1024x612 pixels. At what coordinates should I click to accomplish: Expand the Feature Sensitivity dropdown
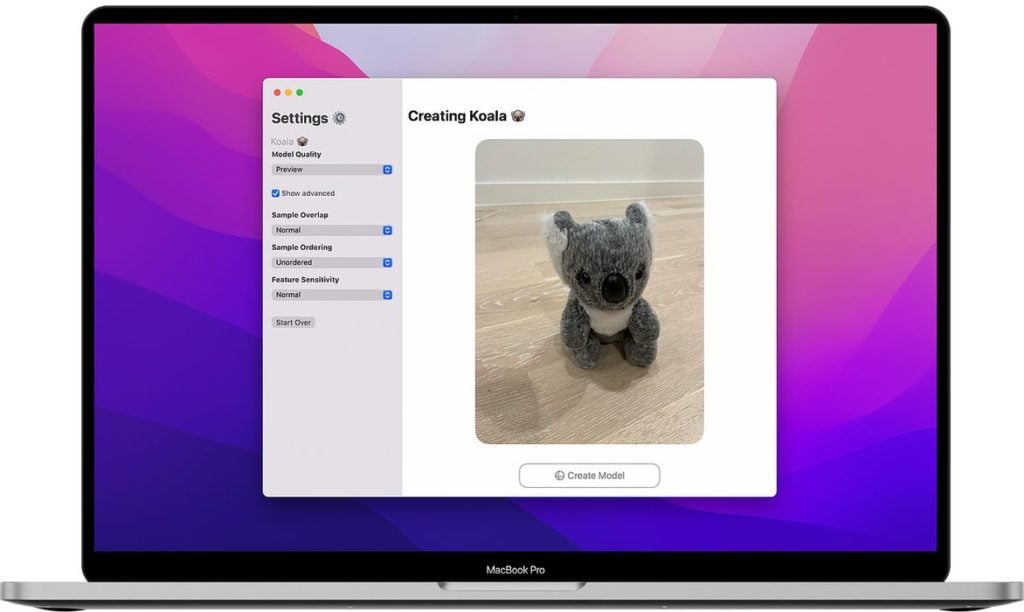[x=332, y=295]
